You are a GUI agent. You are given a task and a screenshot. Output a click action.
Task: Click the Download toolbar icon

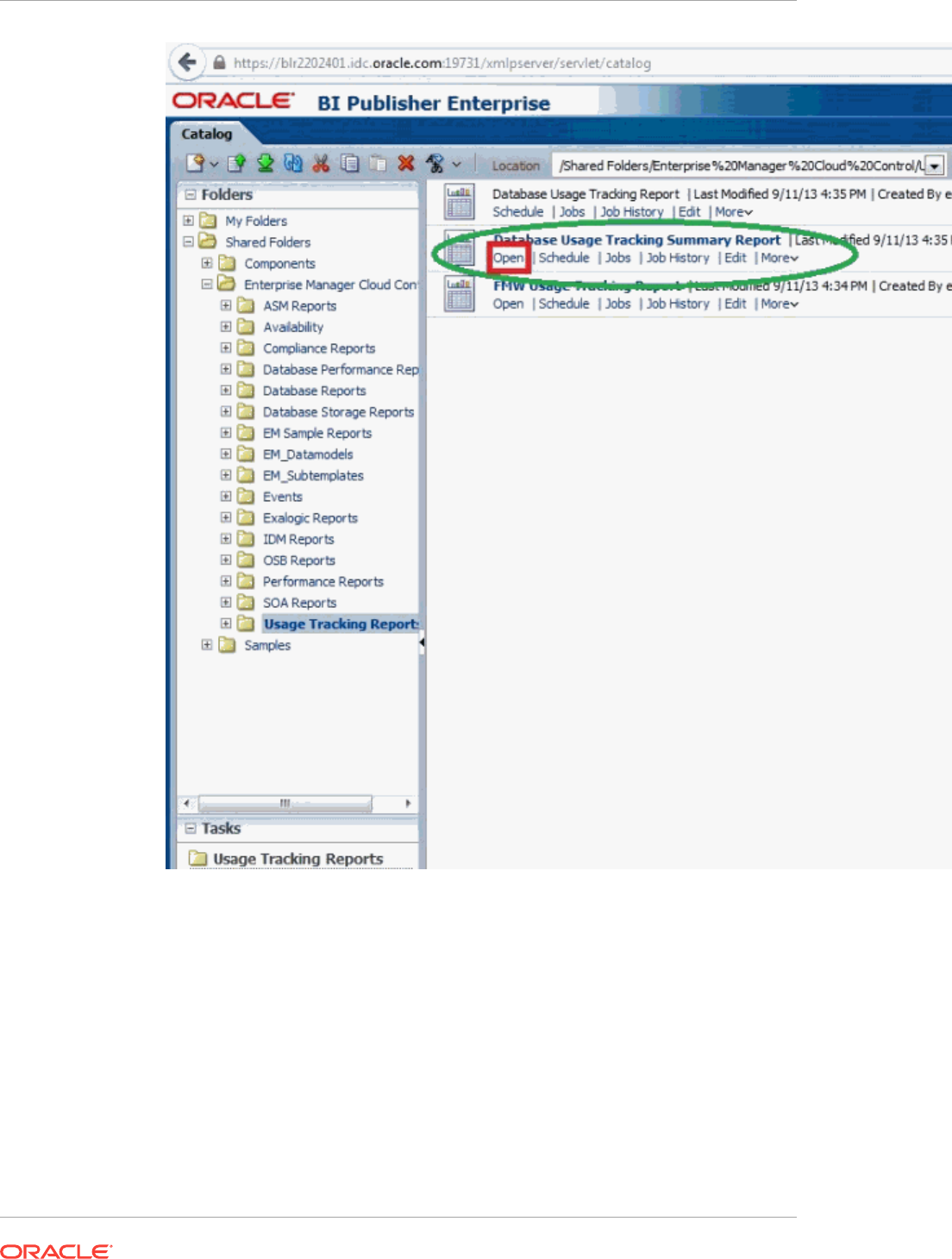coord(266,163)
